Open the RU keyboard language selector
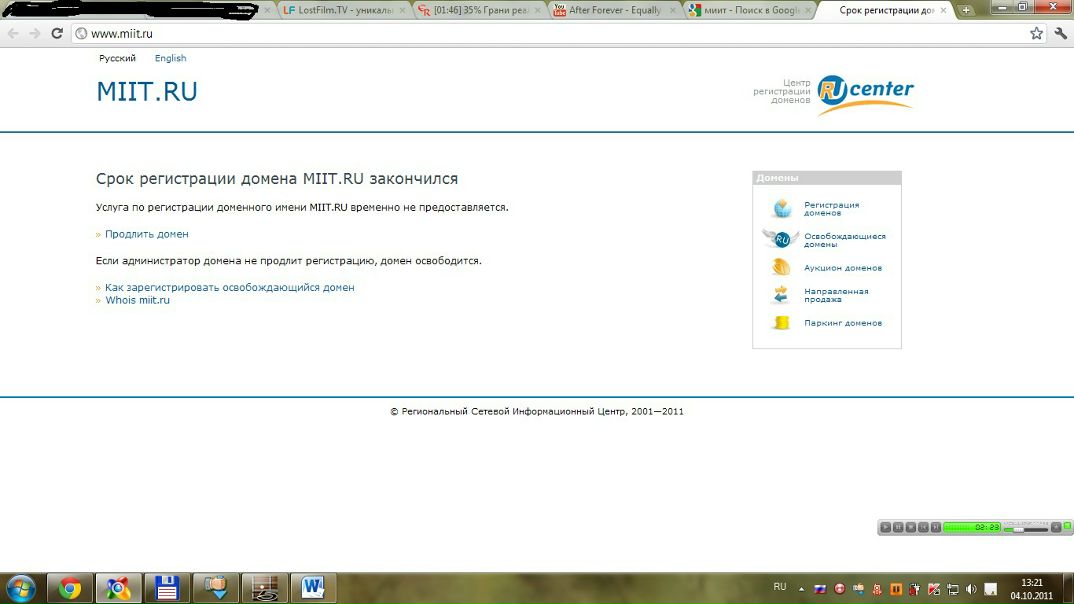 point(780,587)
